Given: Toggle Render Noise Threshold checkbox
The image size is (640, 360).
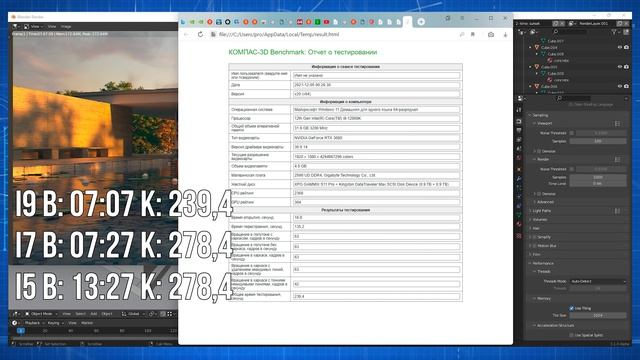Looking at the screenshot, I should tap(571, 169).
